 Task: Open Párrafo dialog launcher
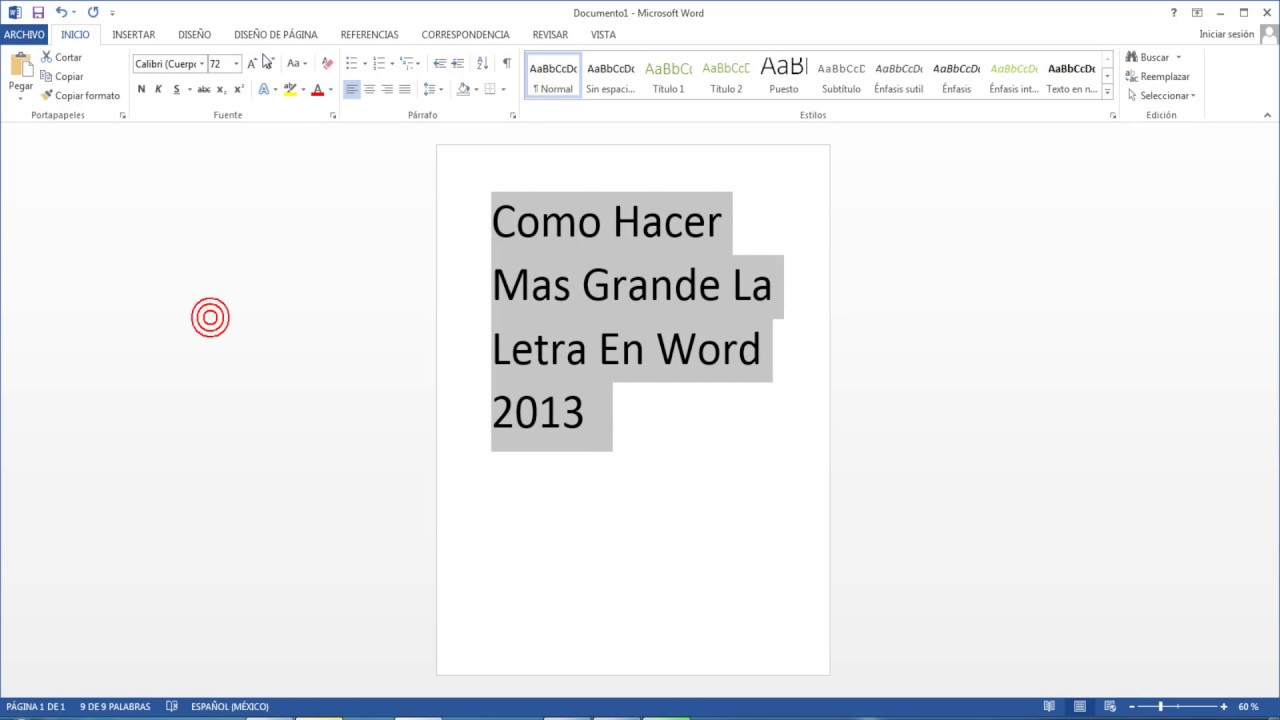tap(513, 116)
